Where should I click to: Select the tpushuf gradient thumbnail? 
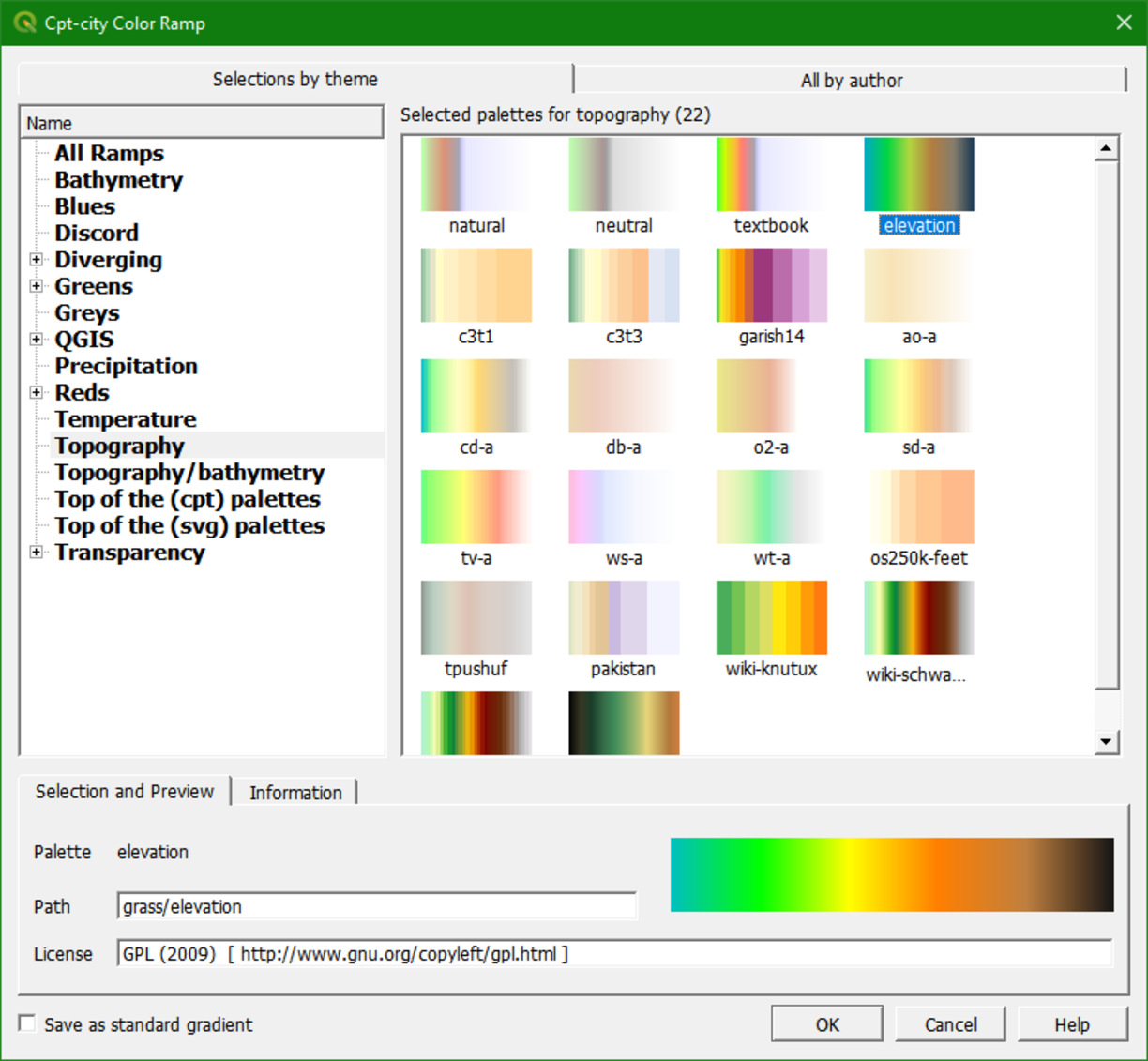coord(476,617)
